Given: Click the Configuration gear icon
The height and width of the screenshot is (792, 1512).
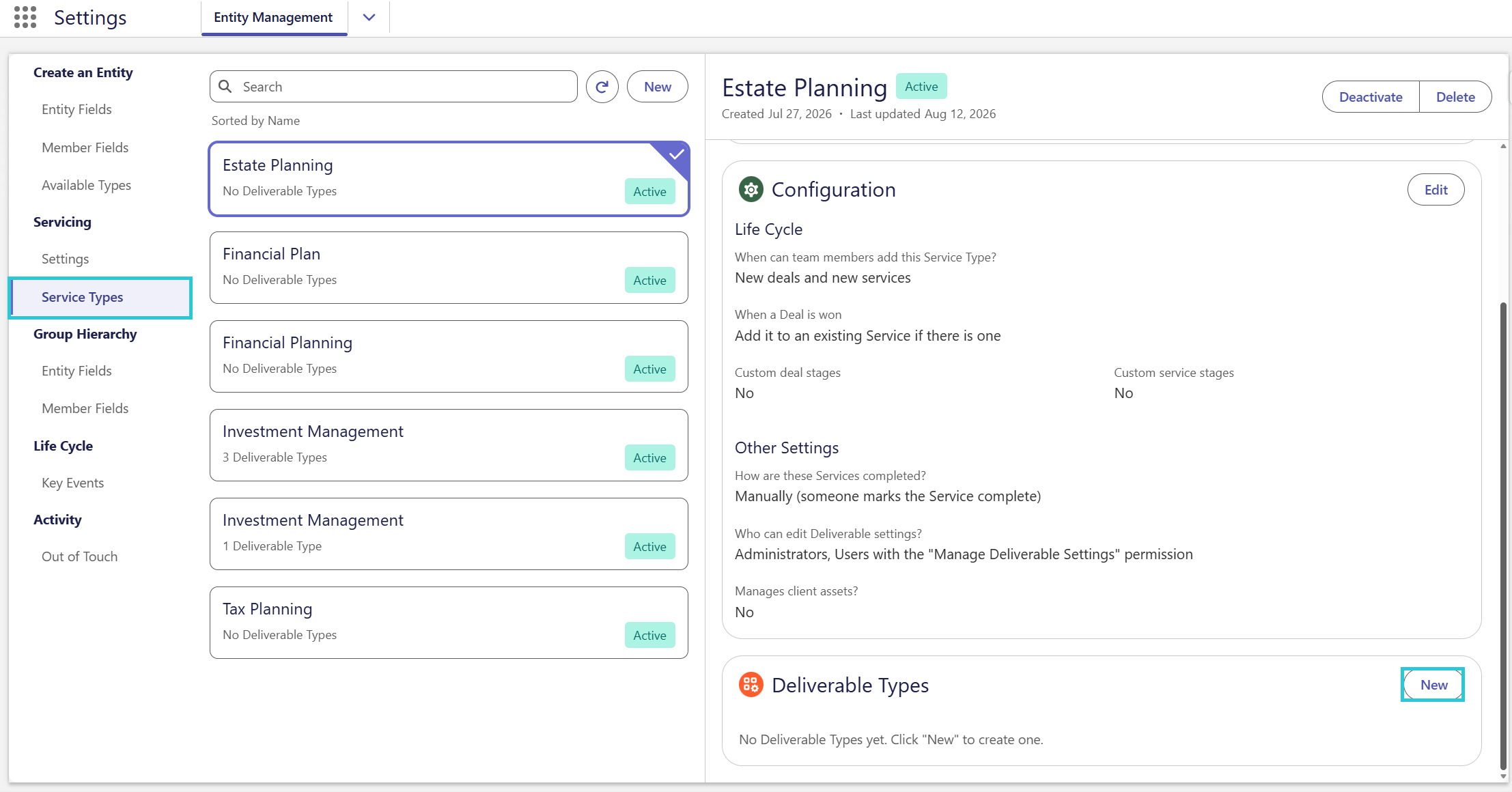Looking at the screenshot, I should pyautogui.click(x=751, y=189).
